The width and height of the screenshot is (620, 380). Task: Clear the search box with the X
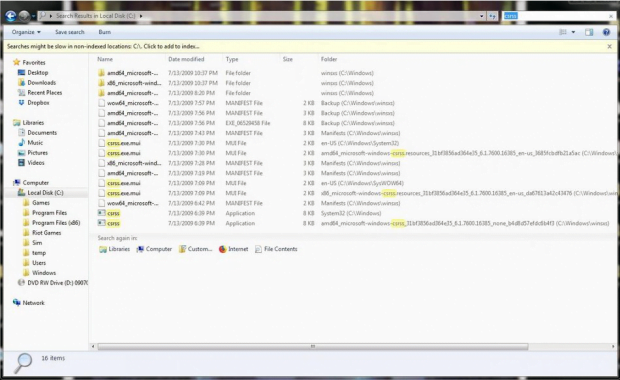pyautogui.click(x=611, y=16)
